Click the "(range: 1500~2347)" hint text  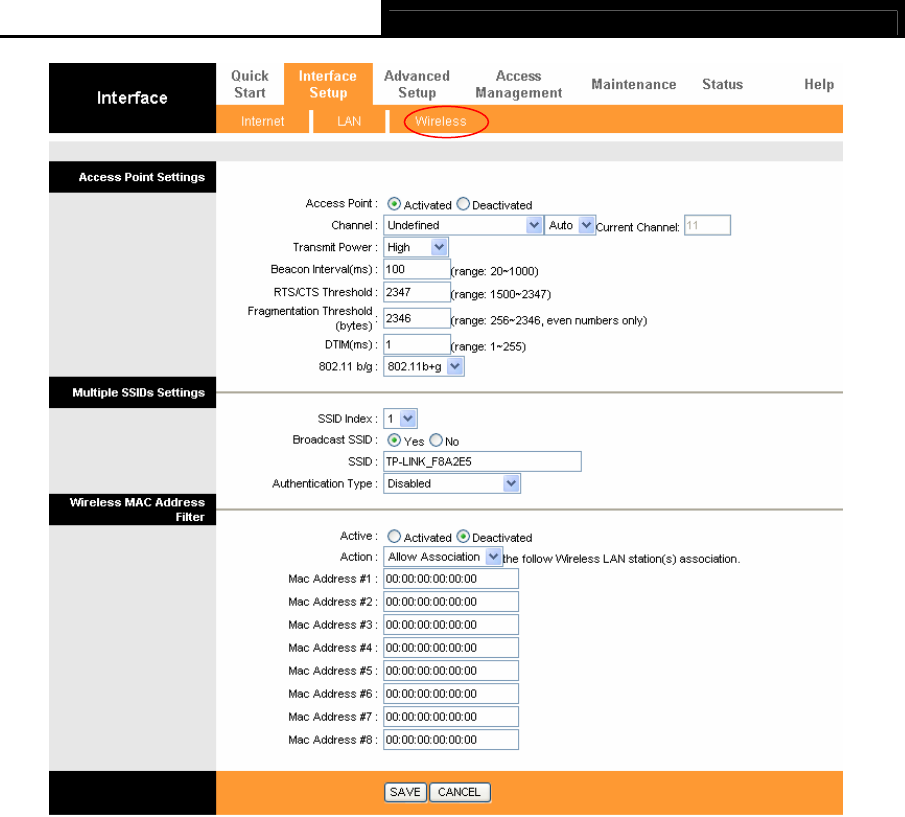point(501,294)
